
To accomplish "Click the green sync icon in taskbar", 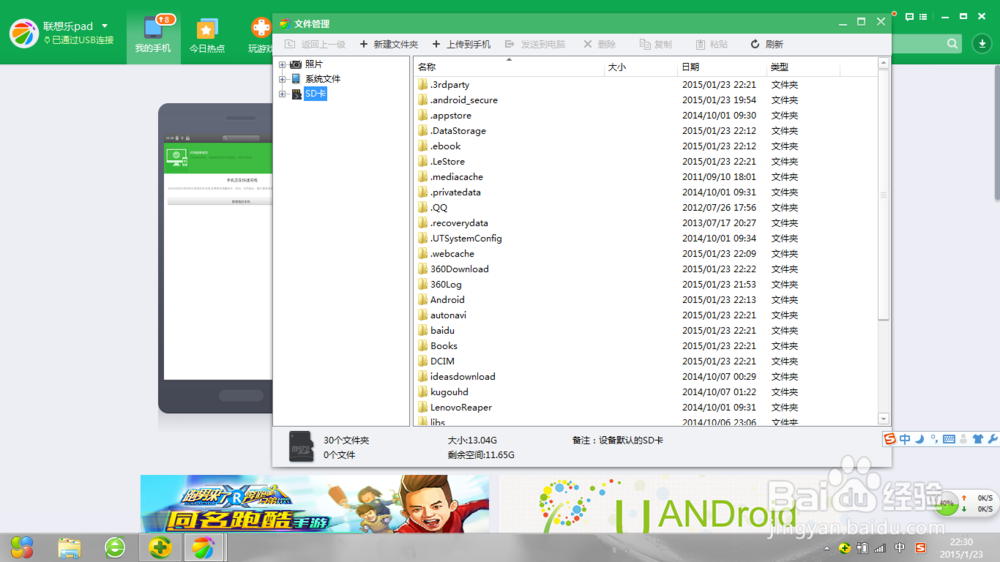I will point(115,547).
